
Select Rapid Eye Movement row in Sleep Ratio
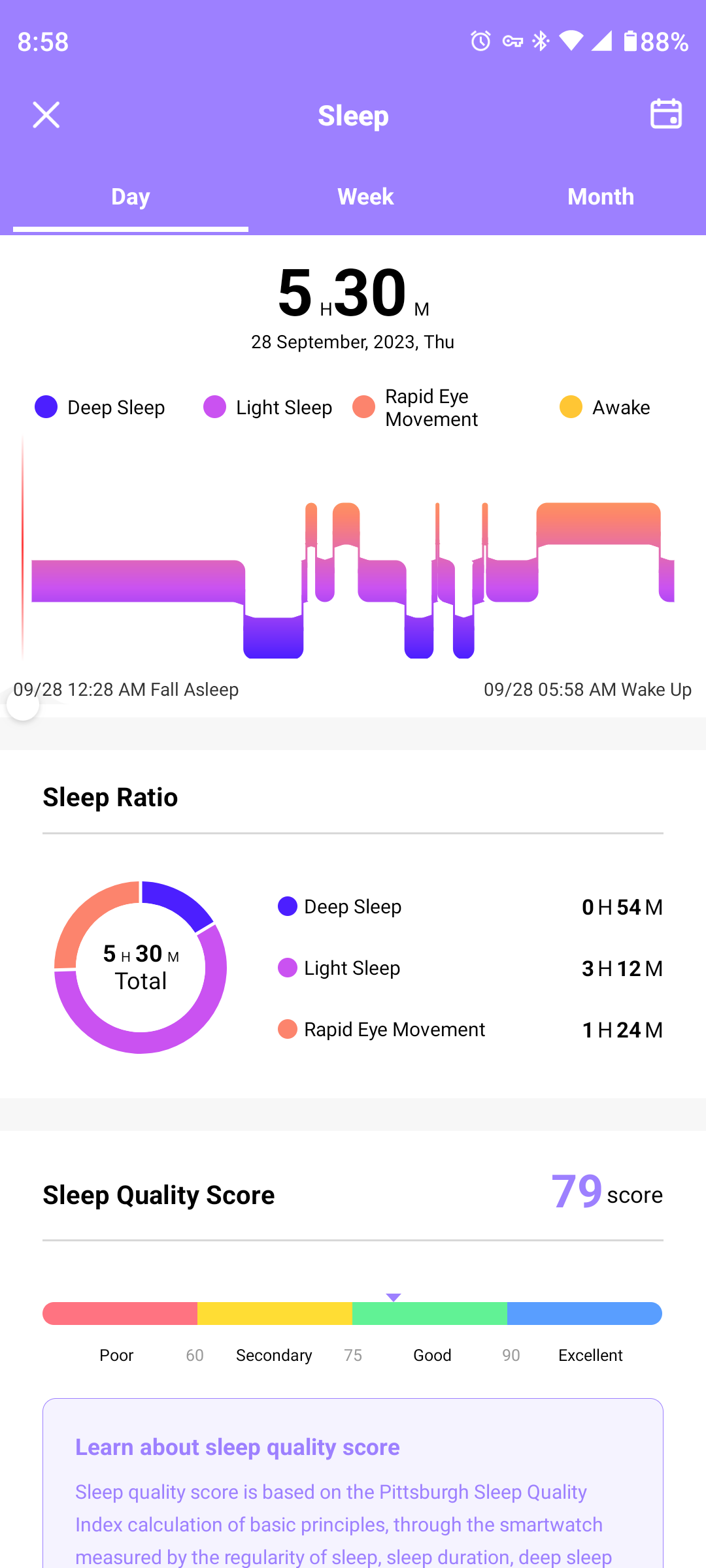click(x=469, y=1030)
